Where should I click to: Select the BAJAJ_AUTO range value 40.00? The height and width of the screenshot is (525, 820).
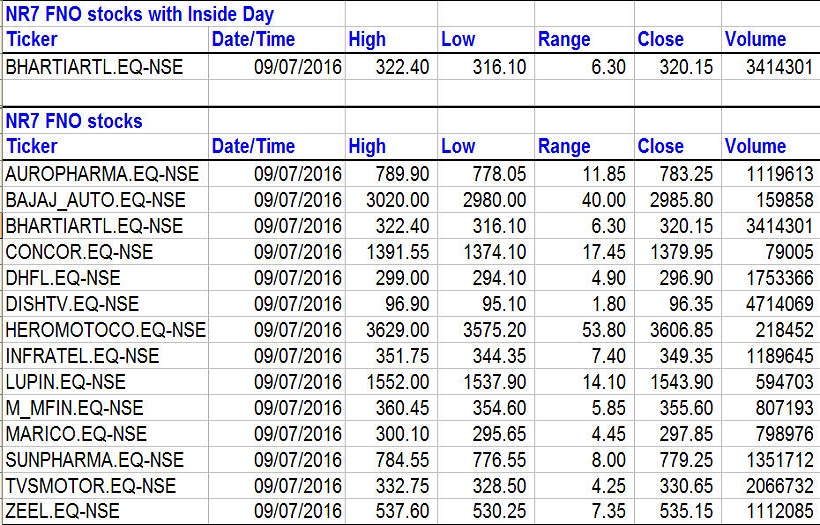pyautogui.click(x=603, y=200)
